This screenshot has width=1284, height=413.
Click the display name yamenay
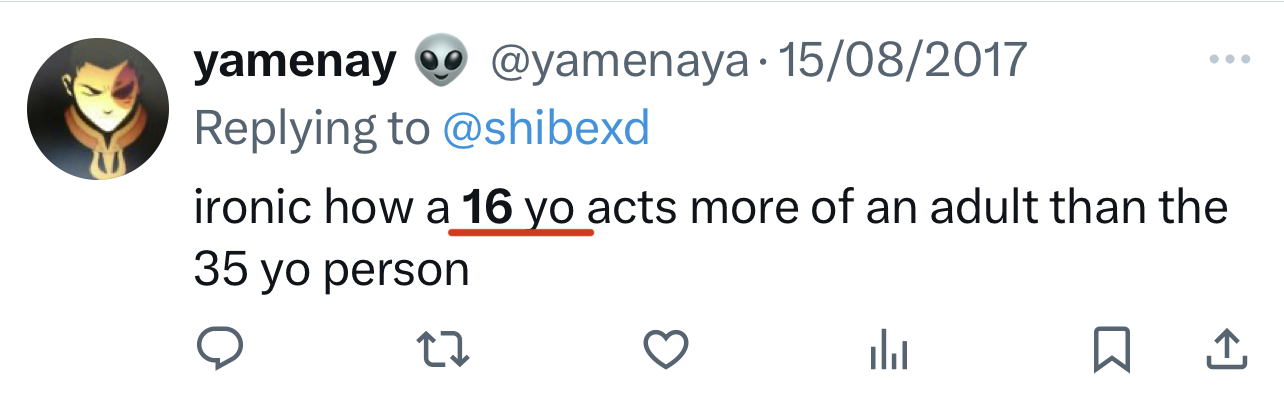(x=295, y=62)
